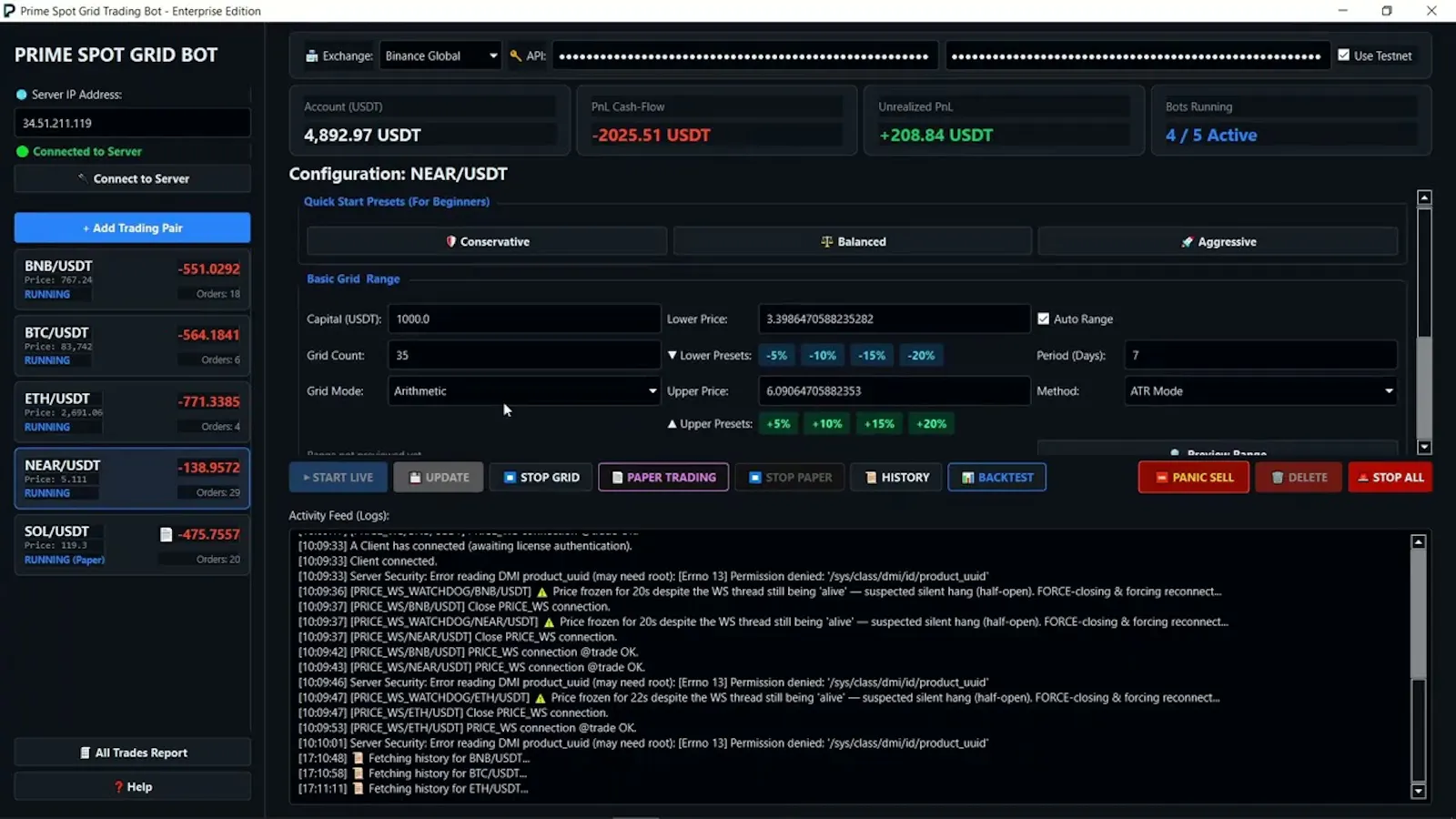Select the BTC/USDT trading pair card

tap(132, 346)
